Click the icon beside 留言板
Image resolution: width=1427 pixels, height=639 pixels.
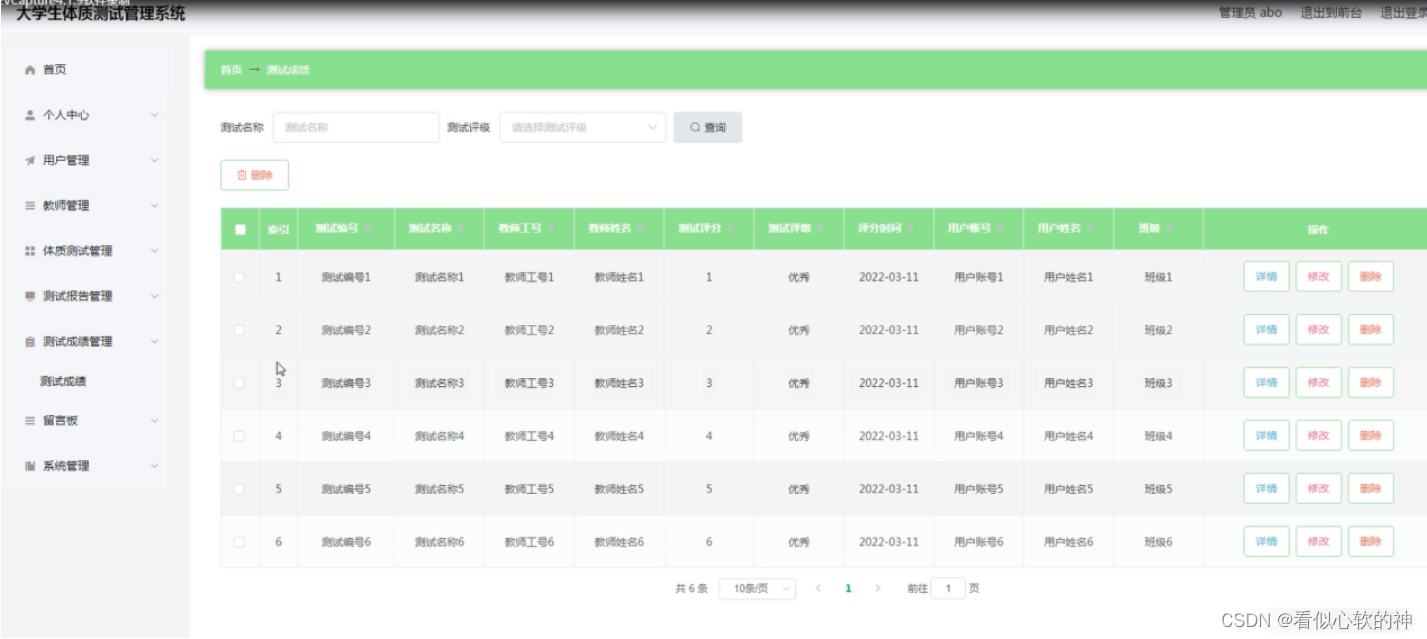[x=30, y=421]
